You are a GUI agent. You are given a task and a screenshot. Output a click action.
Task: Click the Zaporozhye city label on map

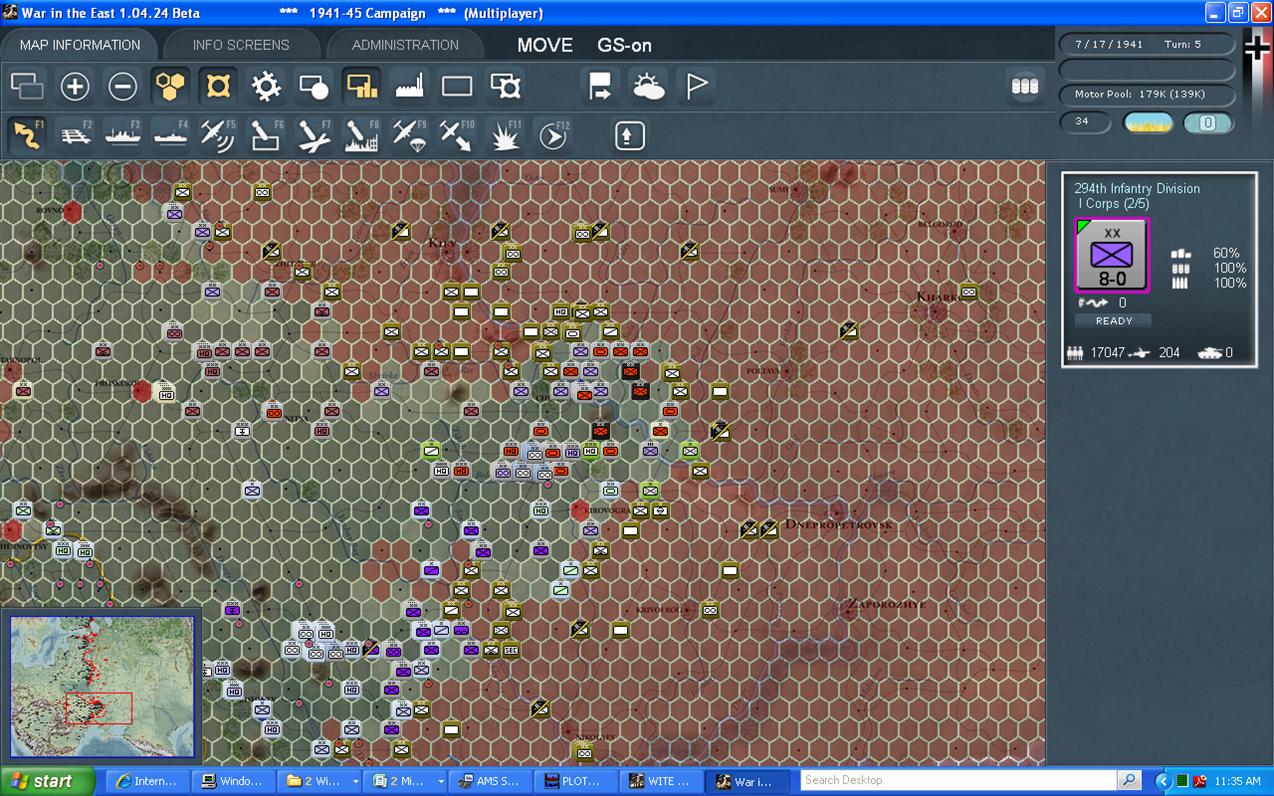886,605
